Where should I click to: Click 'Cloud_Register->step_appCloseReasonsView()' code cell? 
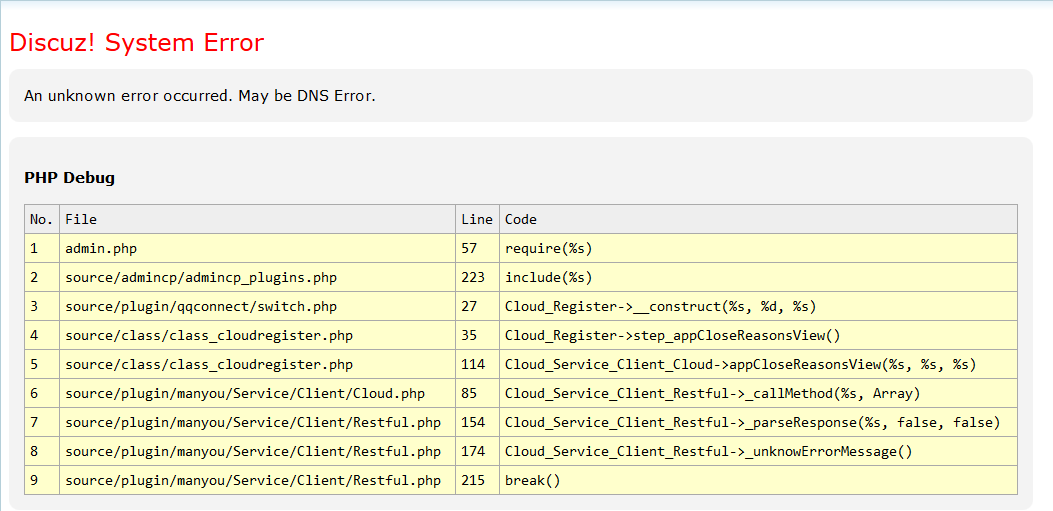click(758, 336)
